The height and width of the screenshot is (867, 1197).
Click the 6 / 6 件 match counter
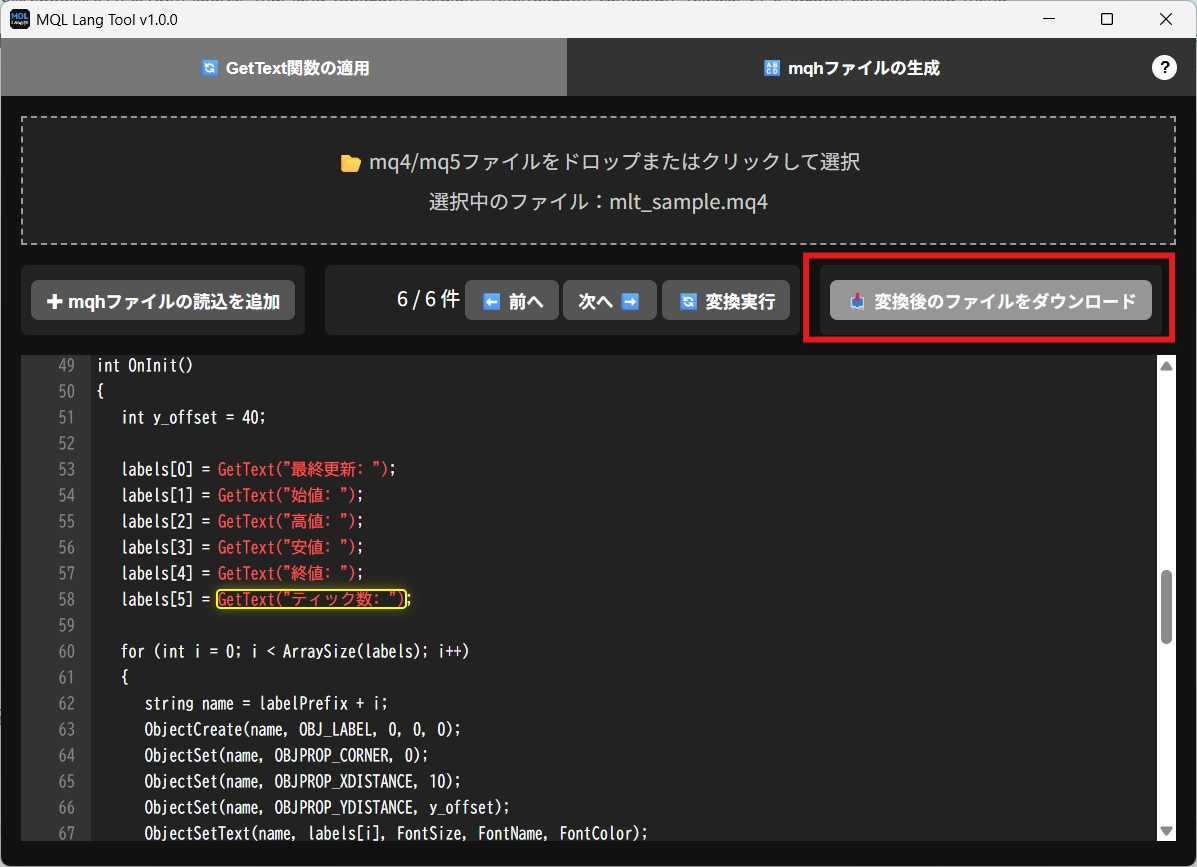click(x=427, y=299)
